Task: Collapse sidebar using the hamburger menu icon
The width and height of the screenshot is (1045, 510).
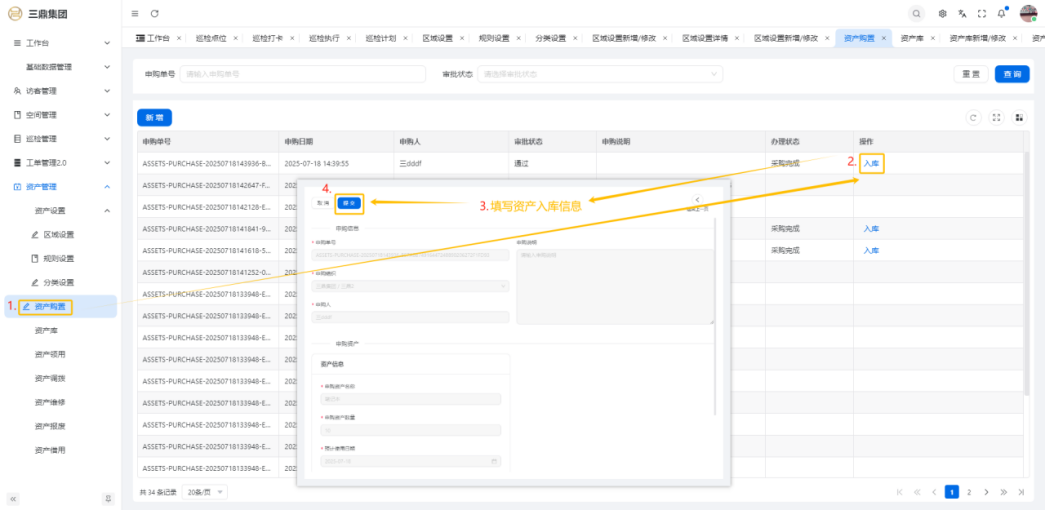Action: tap(135, 13)
